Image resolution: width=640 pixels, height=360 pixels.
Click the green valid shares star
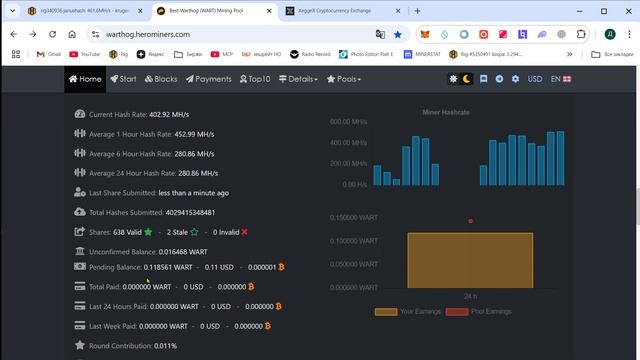coord(148,232)
